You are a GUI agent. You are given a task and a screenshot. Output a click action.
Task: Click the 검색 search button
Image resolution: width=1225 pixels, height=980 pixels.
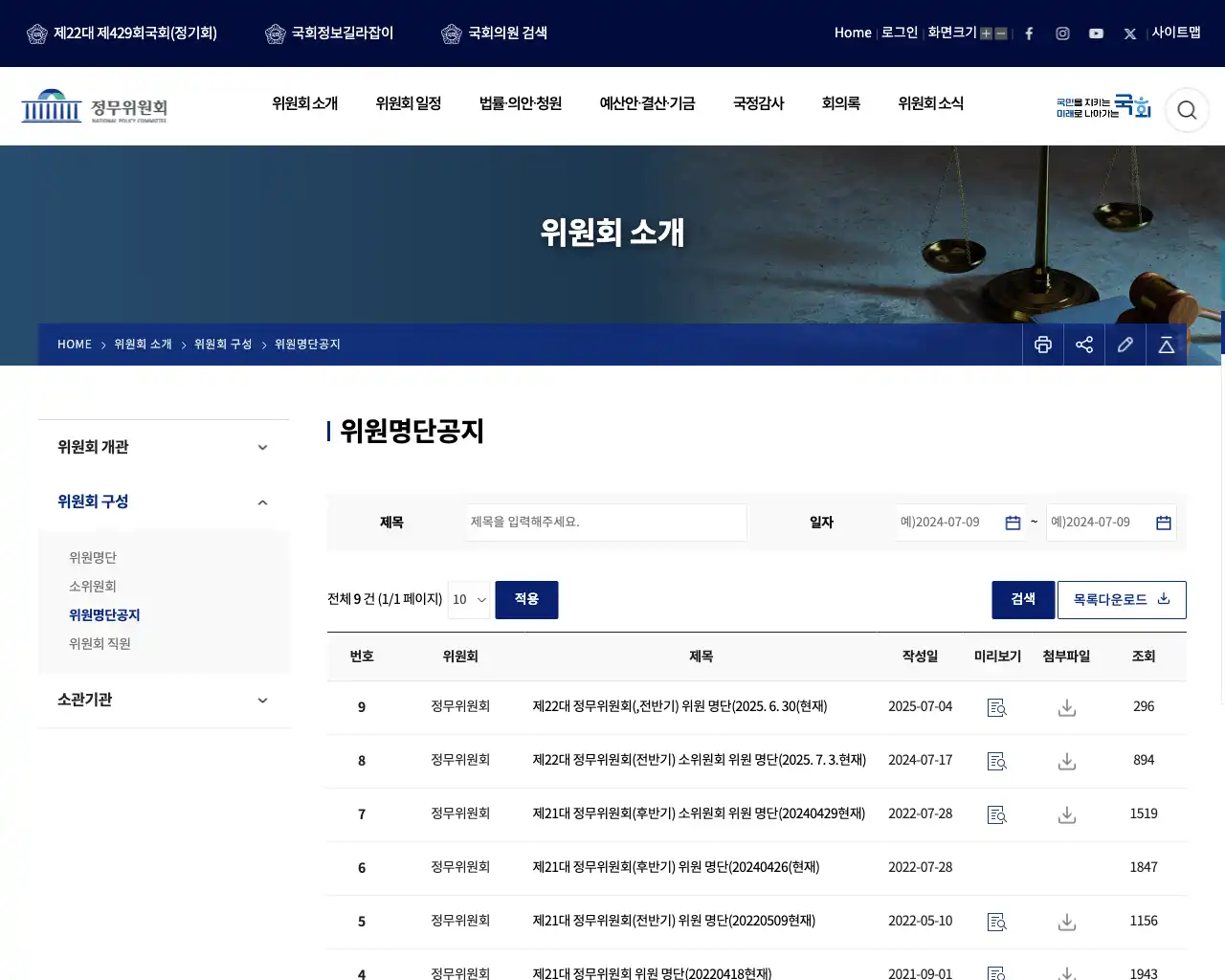click(x=1023, y=600)
